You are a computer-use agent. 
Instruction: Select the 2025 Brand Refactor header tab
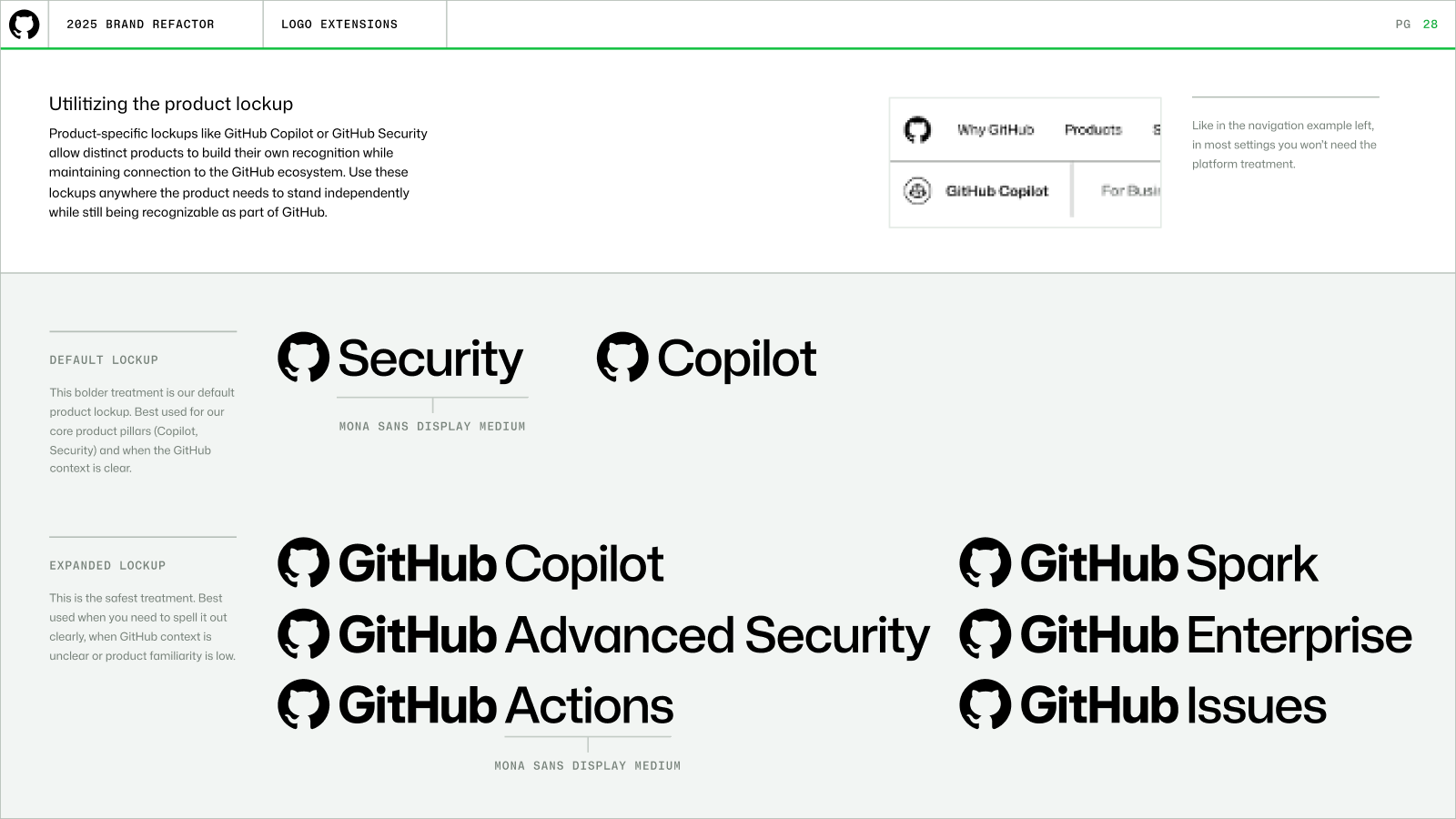pyautogui.click(x=140, y=25)
